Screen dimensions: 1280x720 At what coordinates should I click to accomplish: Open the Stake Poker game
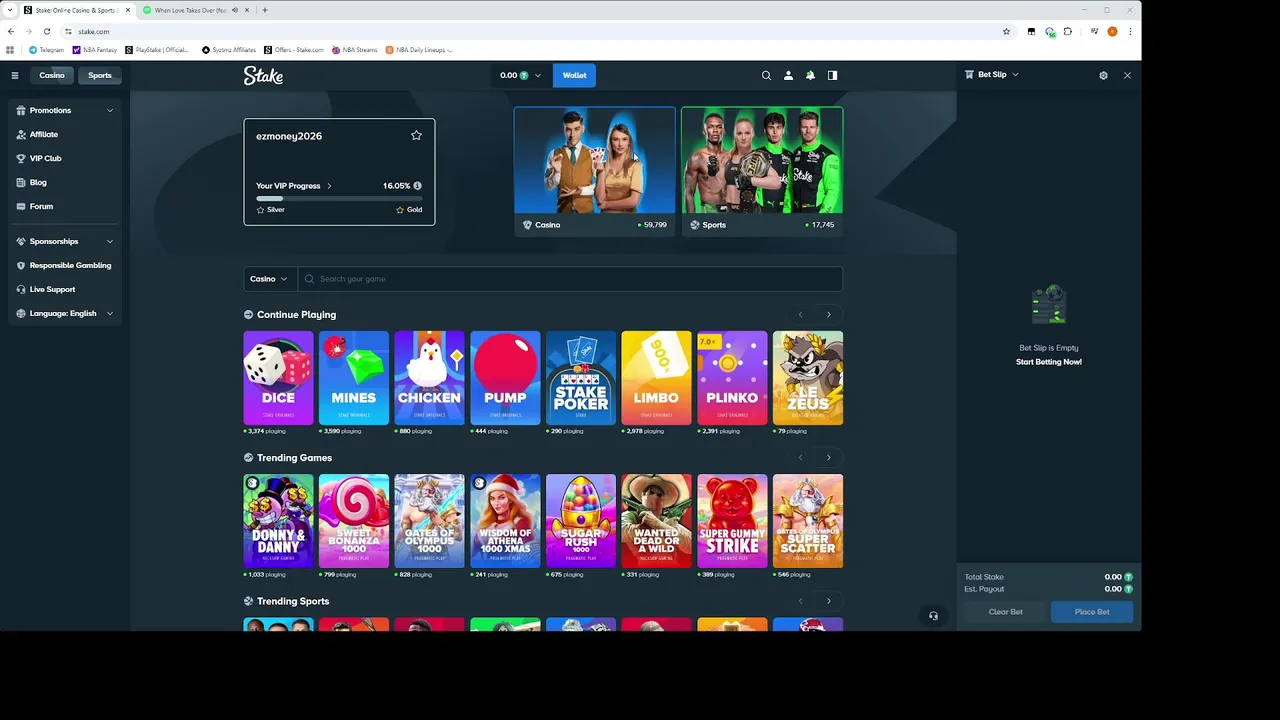tap(581, 378)
